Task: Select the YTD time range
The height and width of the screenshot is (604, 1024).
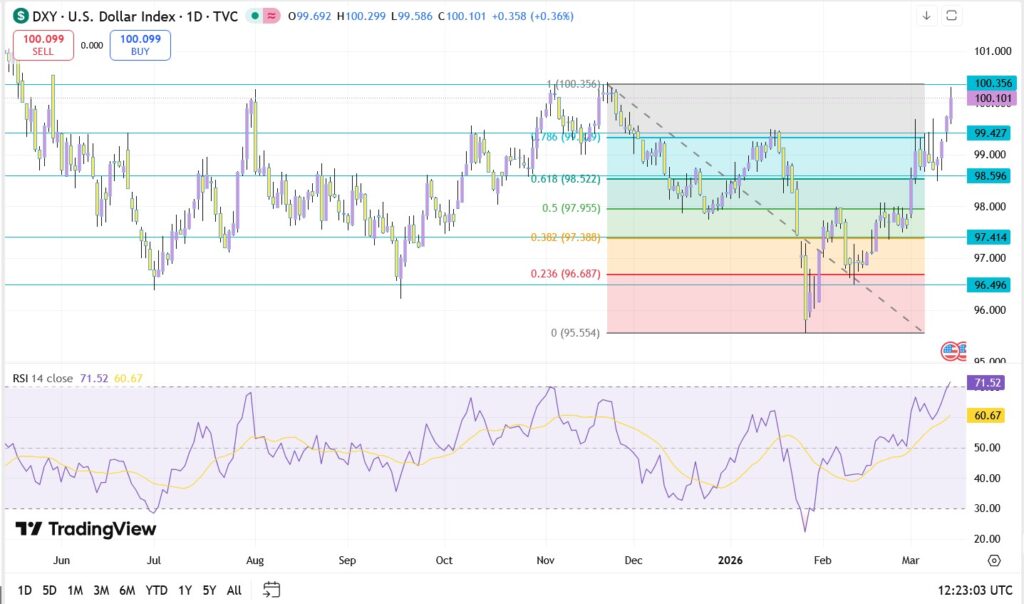Action: 156,590
